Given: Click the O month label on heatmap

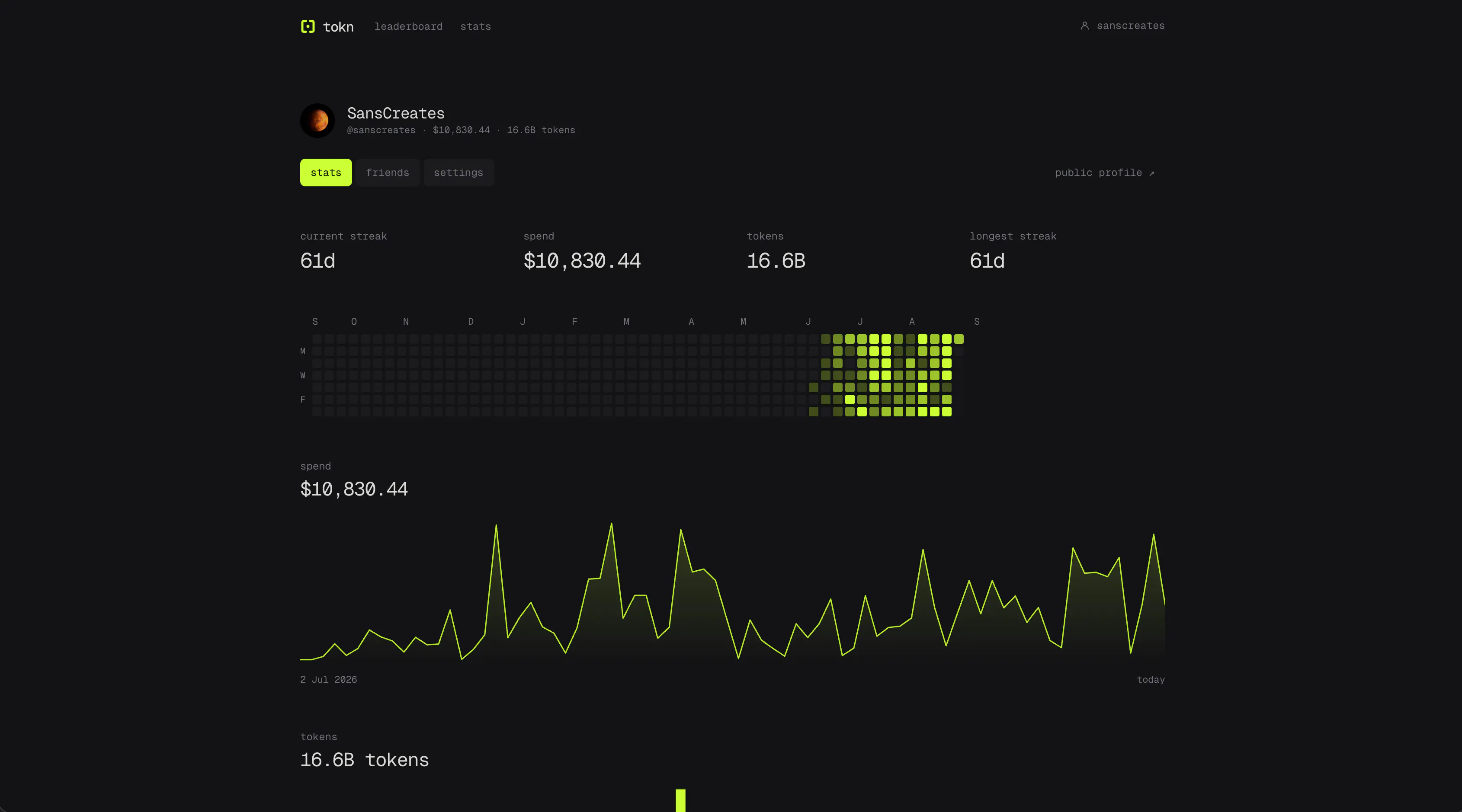Looking at the screenshot, I should tap(353, 321).
